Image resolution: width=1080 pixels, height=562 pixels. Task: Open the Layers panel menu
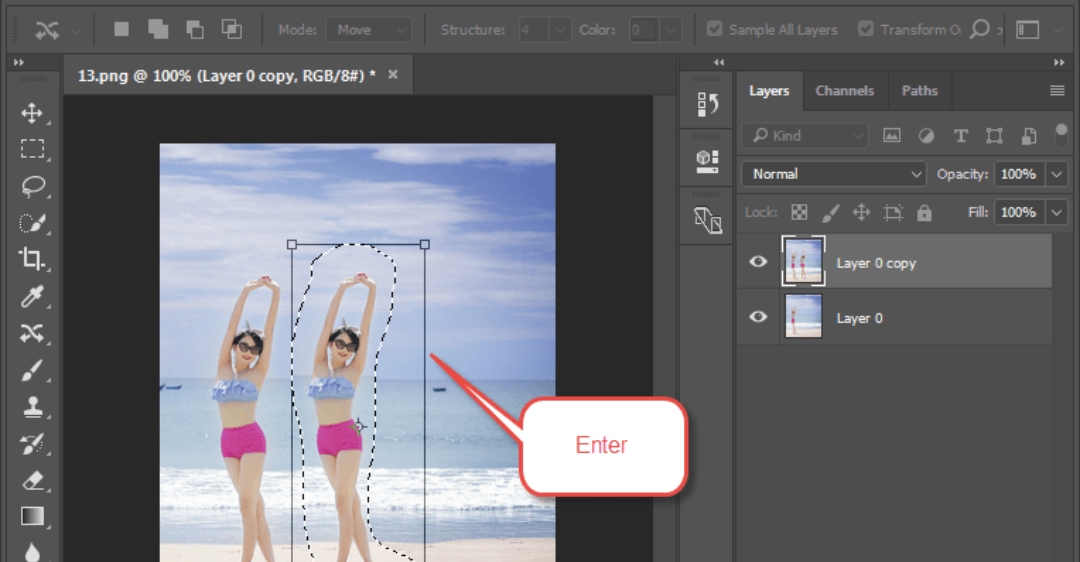click(x=1057, y=91)
